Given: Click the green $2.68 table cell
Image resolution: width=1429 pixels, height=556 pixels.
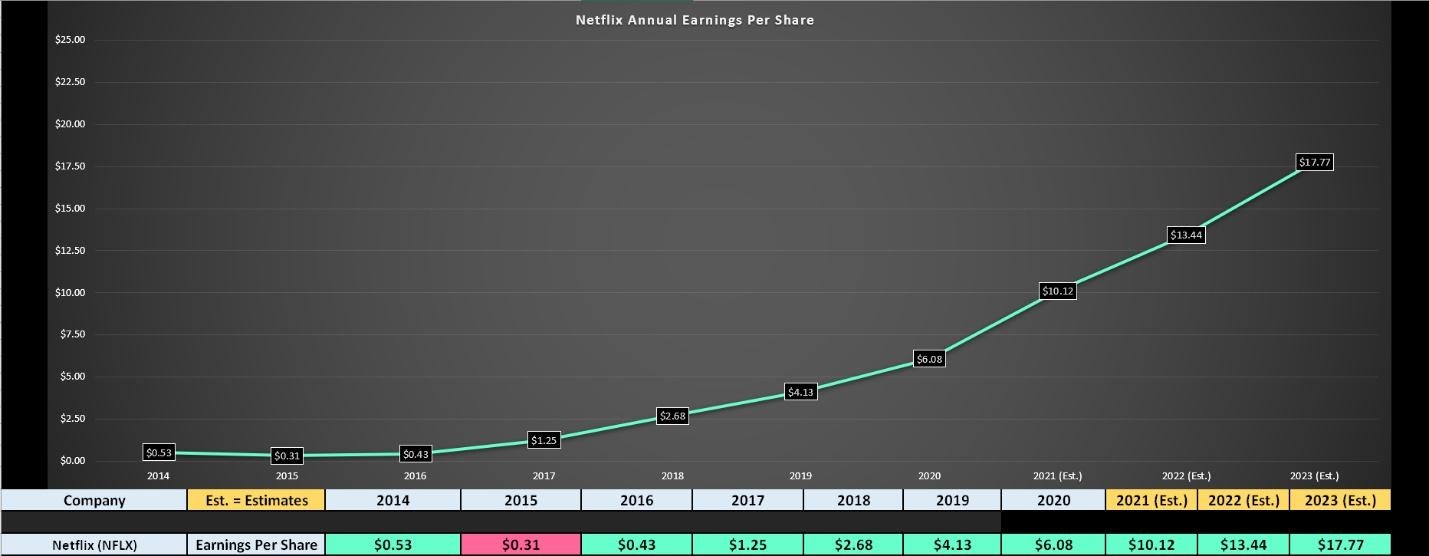Looking at the screenshot, I should point(853,545).
